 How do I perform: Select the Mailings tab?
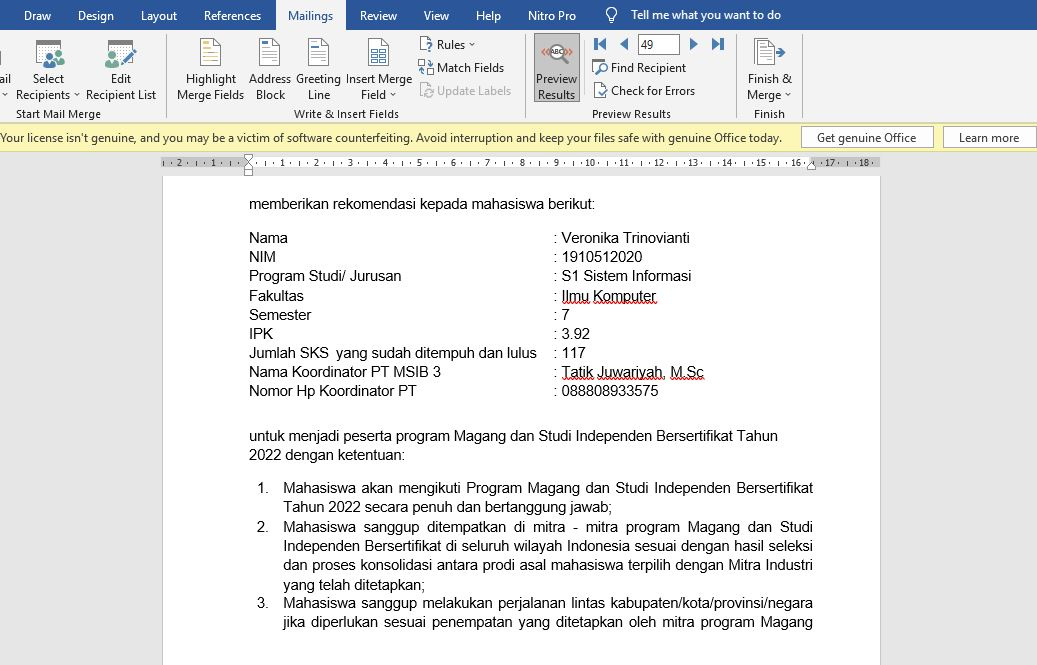(310, 15)
